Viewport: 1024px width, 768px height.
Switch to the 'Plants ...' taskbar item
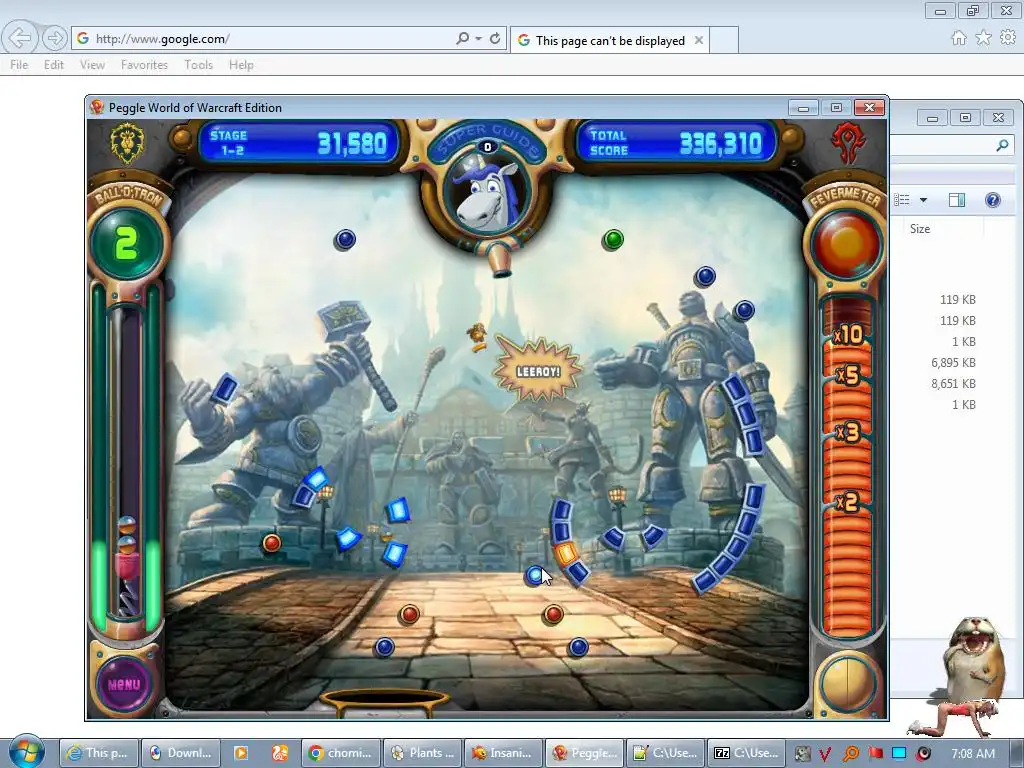[423, 753]
